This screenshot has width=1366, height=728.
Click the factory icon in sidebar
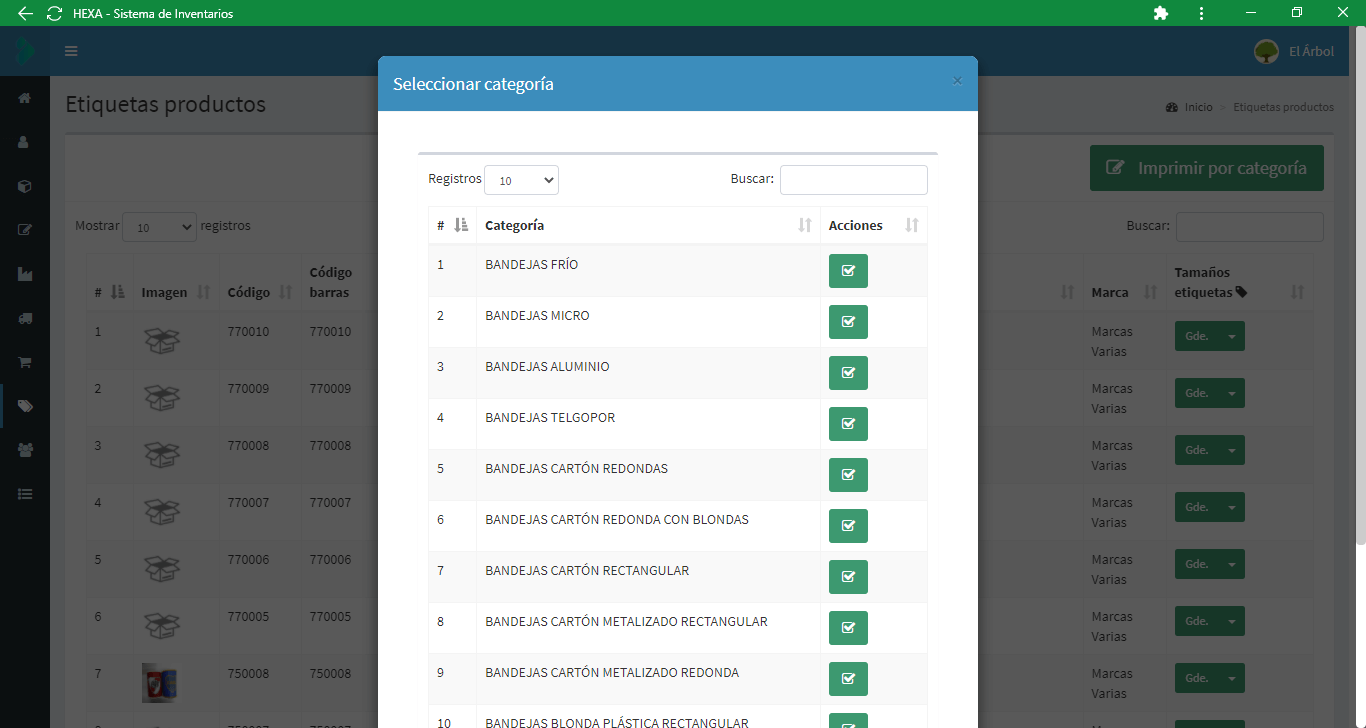(25, 274)
